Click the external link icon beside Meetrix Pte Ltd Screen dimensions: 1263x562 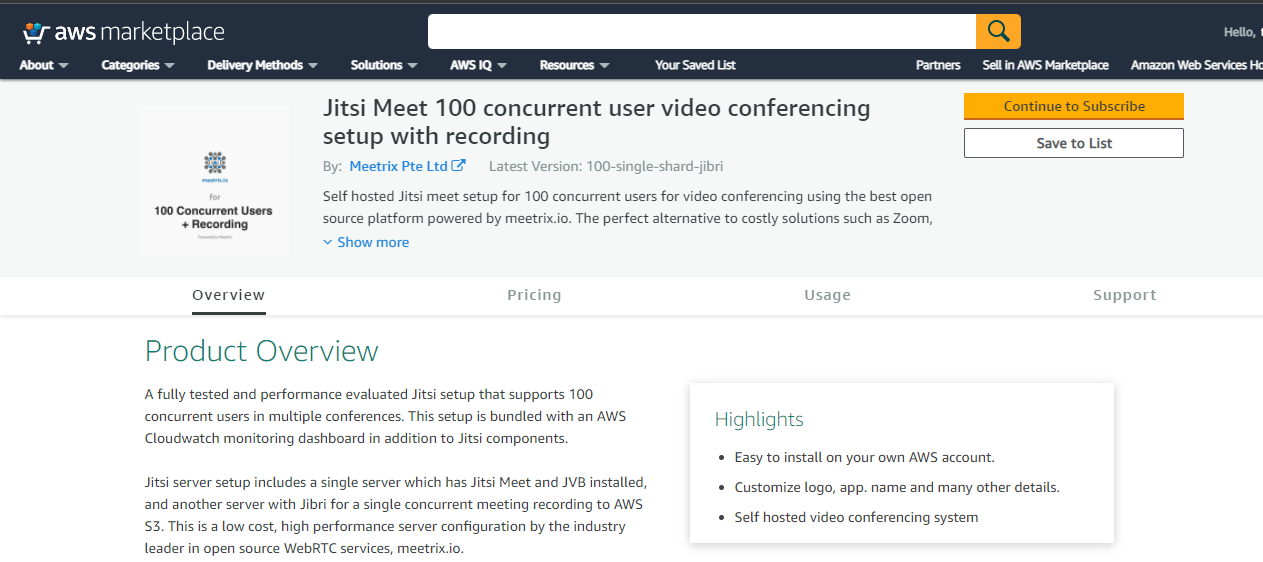[x=458, y=166]
